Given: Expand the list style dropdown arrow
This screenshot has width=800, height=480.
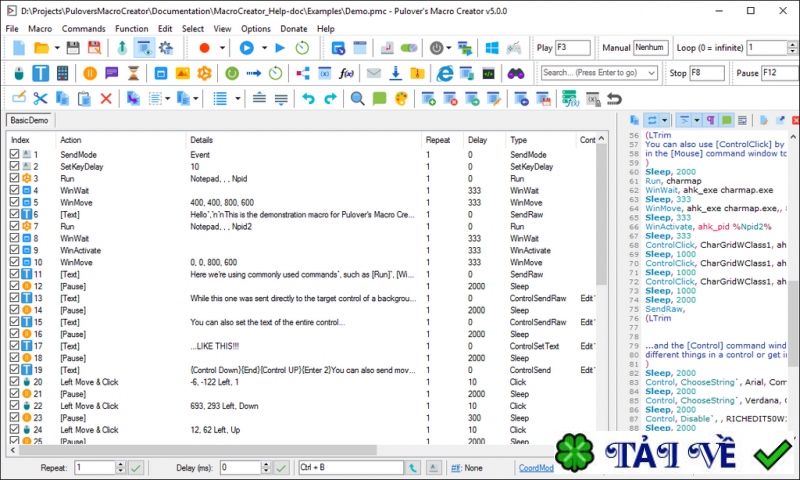Looking at the screenshot, I should pyautogui.click(x=238, y=98).
